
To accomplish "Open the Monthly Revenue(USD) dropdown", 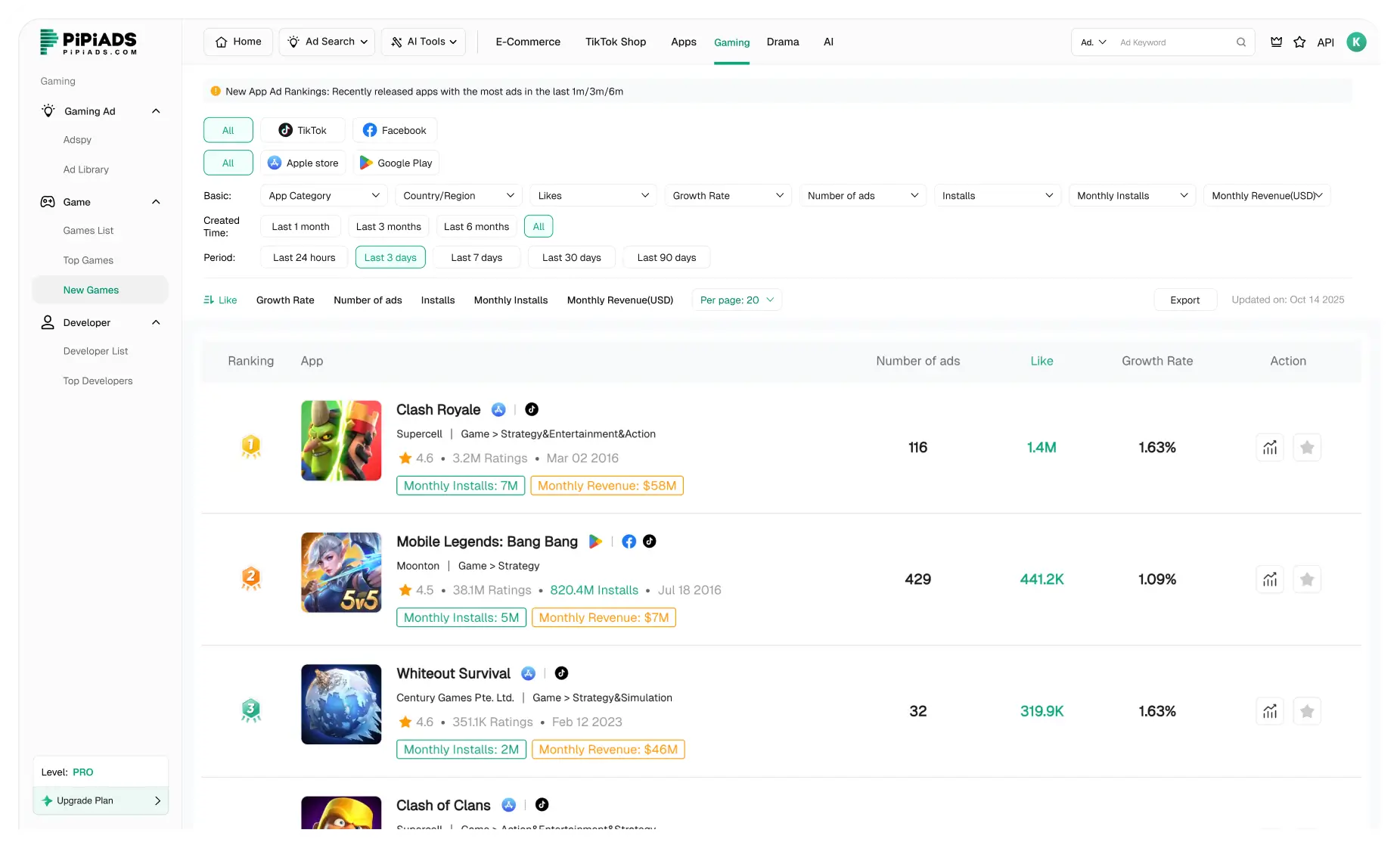I will [1267, 195].
